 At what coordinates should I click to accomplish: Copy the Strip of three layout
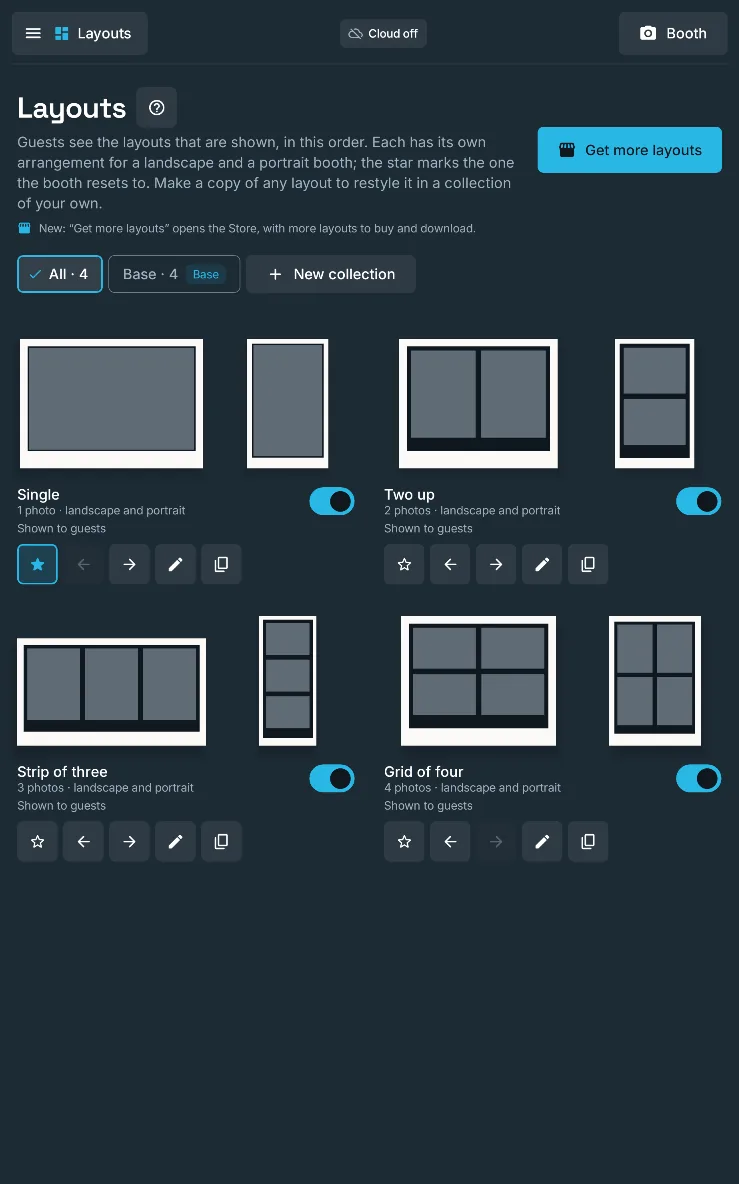[221, 841]
